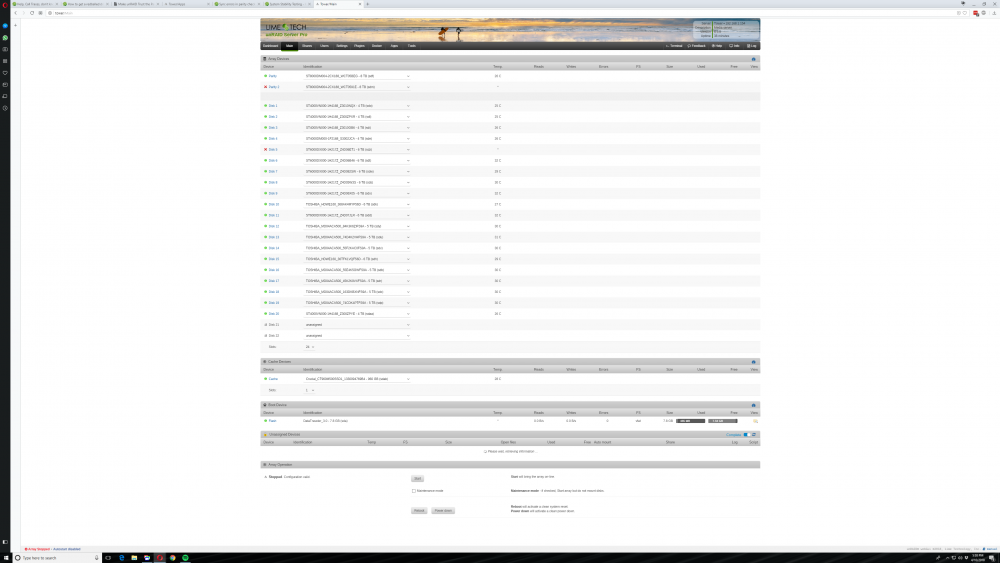The height and width of the screenshot is (563, 1000).
Task: Open the Disk 3 device link
Action: (x=273, y=128)
